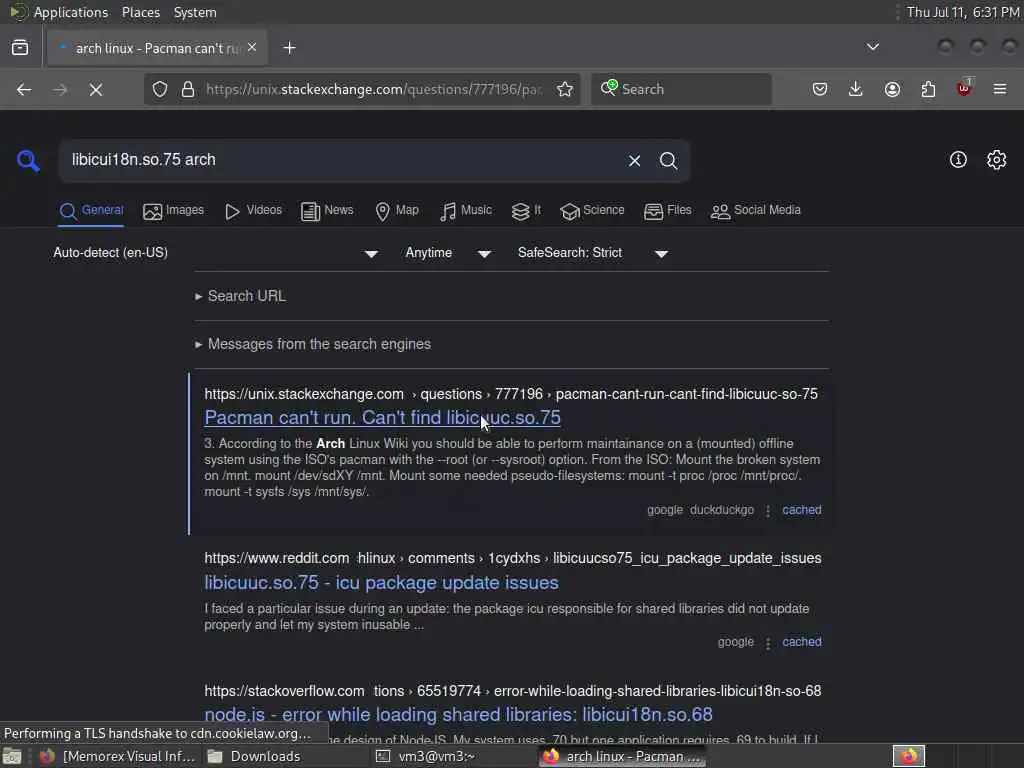Expand the Search URL section
Image resolution: width=1024 pixels, height=768 pixels.
(x=240, y=296)
